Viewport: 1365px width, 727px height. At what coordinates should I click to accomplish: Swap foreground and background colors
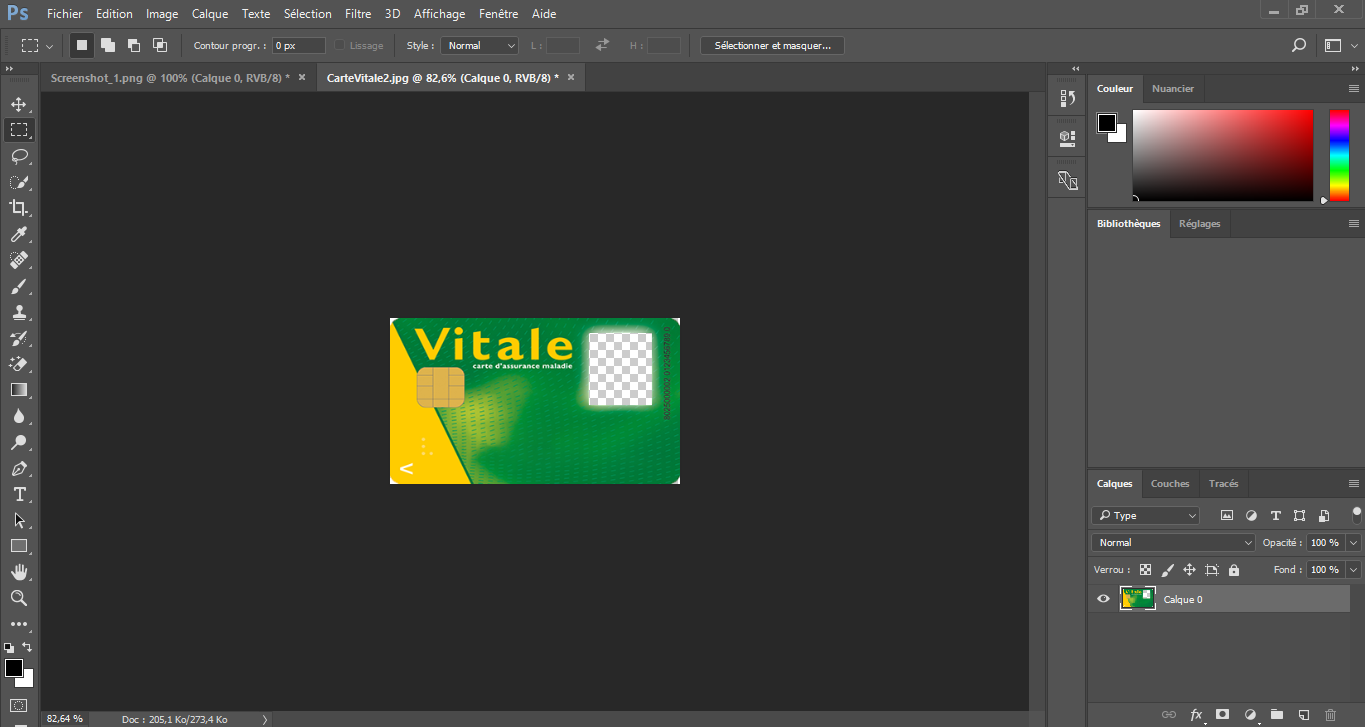pyautogui.click(x=27, y=647)
